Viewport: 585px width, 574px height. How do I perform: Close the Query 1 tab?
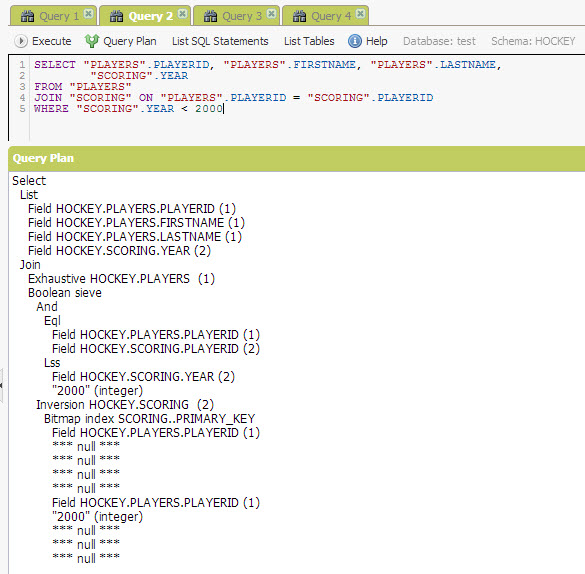pyautogui.click(x=88, y=14)
